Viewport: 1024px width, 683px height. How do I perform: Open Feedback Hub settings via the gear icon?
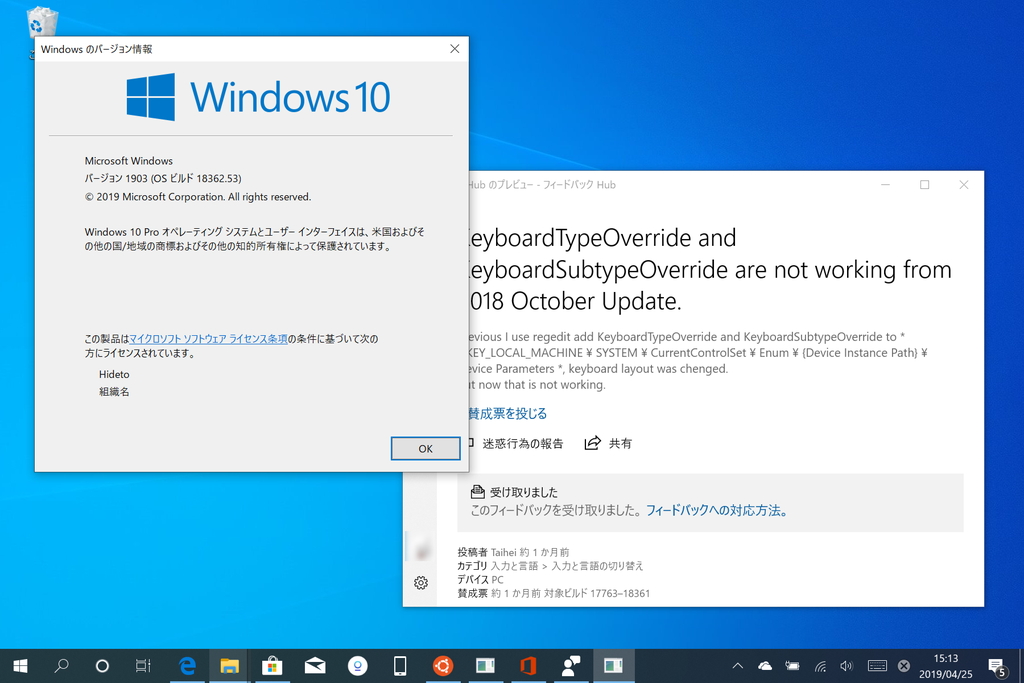click(x=421, y=582)
